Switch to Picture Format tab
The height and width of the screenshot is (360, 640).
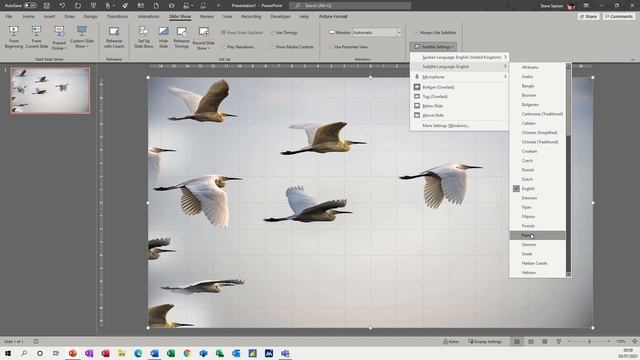333,16
